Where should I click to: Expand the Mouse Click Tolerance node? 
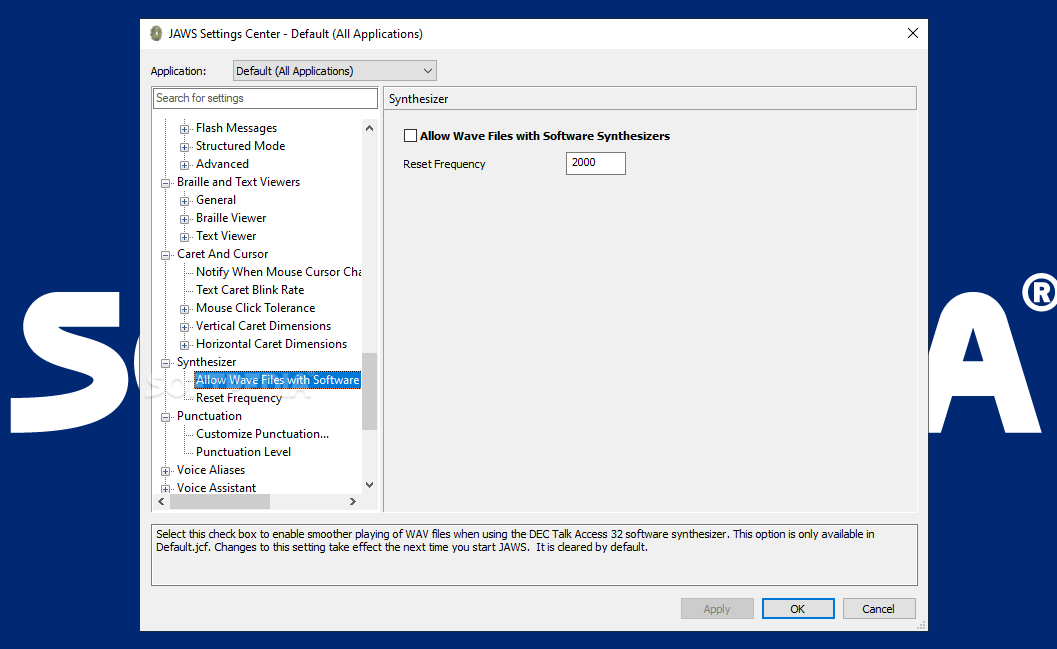(x=184, y=309)
